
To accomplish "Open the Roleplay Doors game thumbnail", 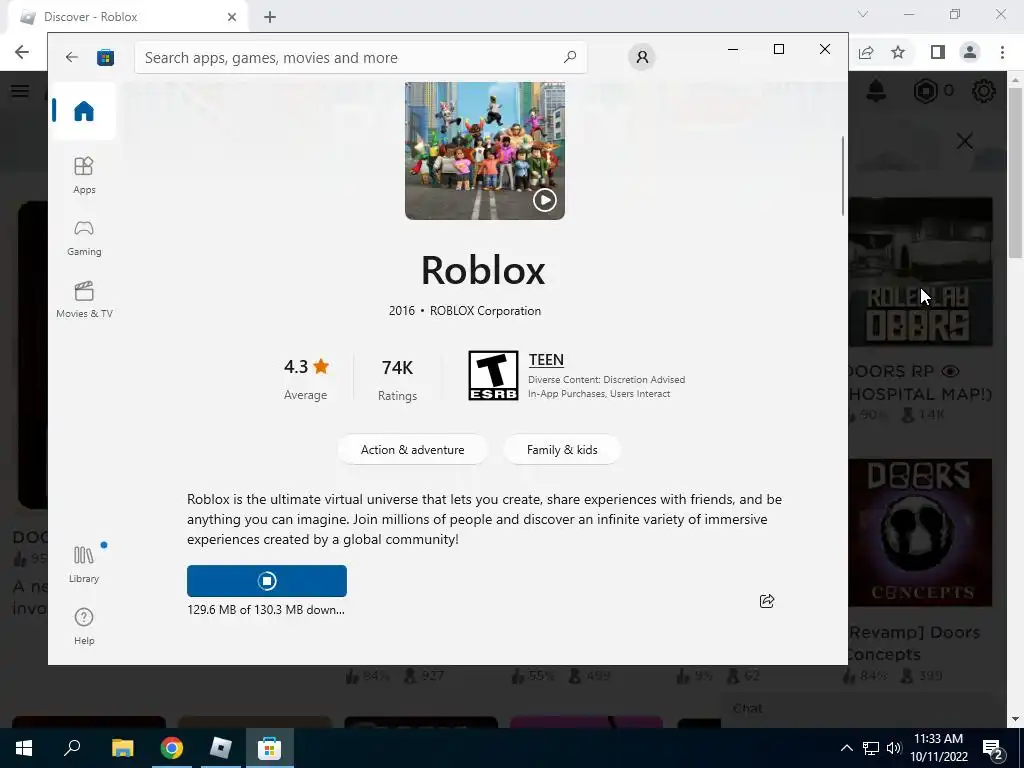I will pos(920,272).
